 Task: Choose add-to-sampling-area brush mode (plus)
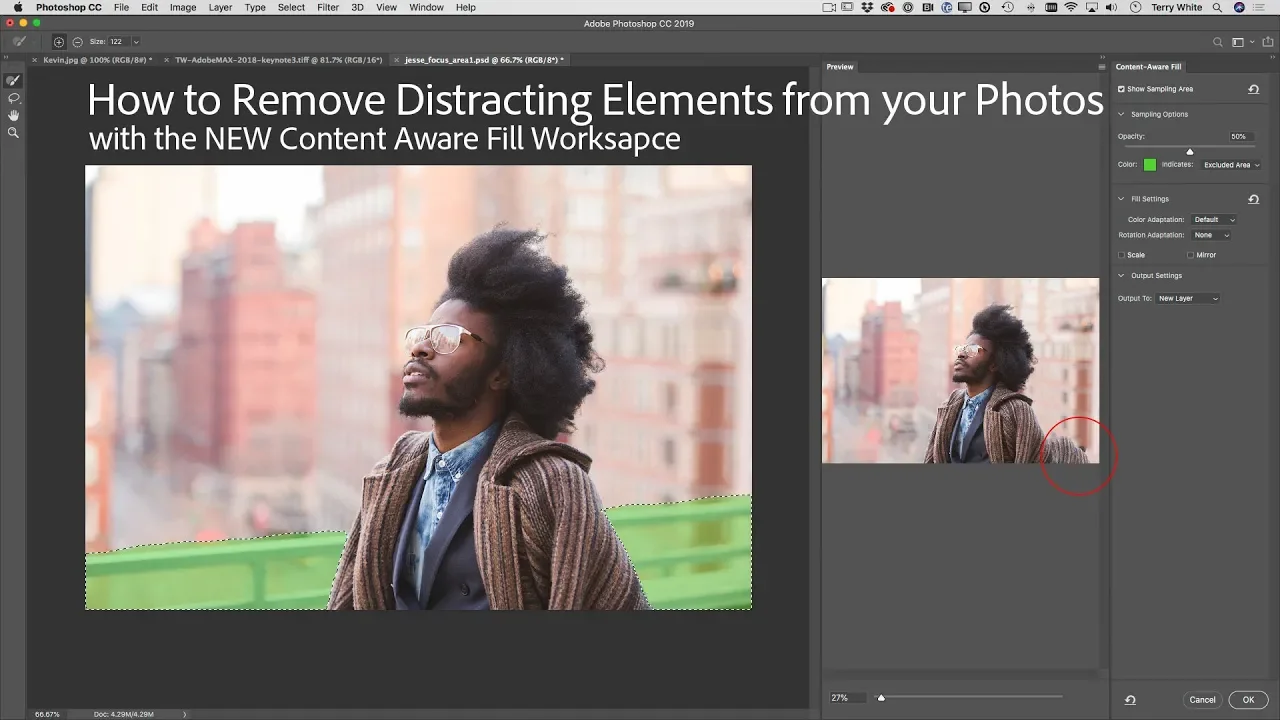59,42
